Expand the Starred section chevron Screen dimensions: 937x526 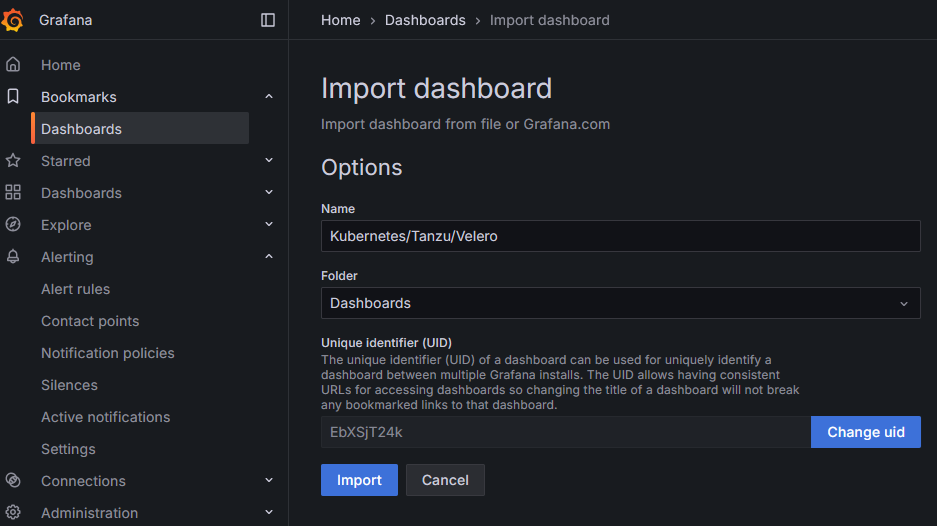[x=269, y=160]
